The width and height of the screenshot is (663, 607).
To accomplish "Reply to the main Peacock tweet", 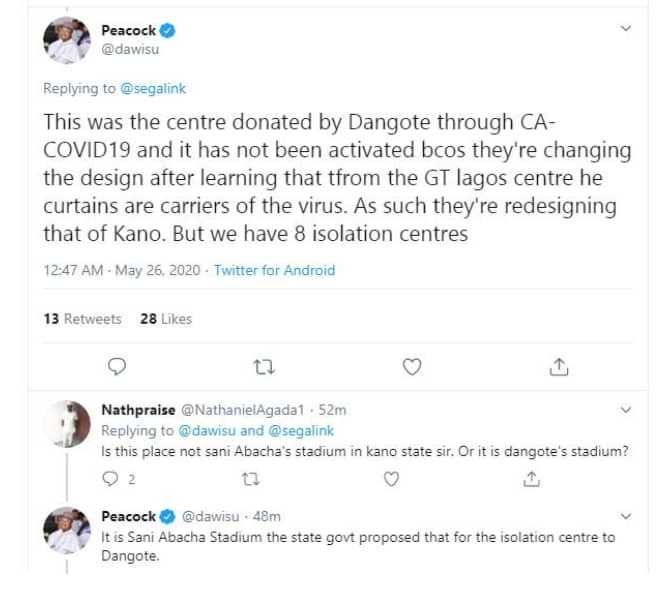I will point(116,367).
